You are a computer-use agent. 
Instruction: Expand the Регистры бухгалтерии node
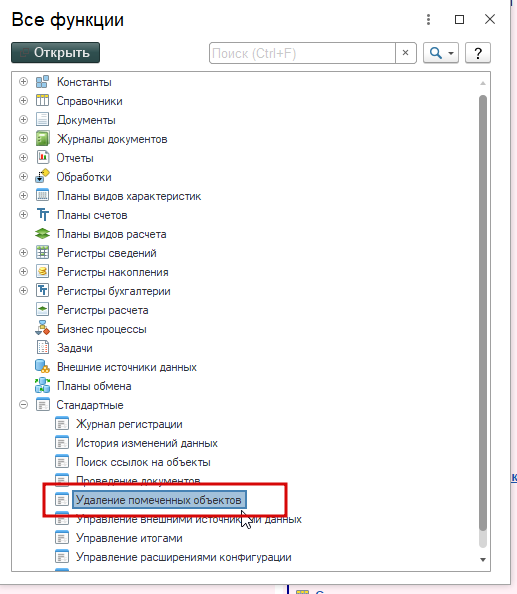[23, 291]
